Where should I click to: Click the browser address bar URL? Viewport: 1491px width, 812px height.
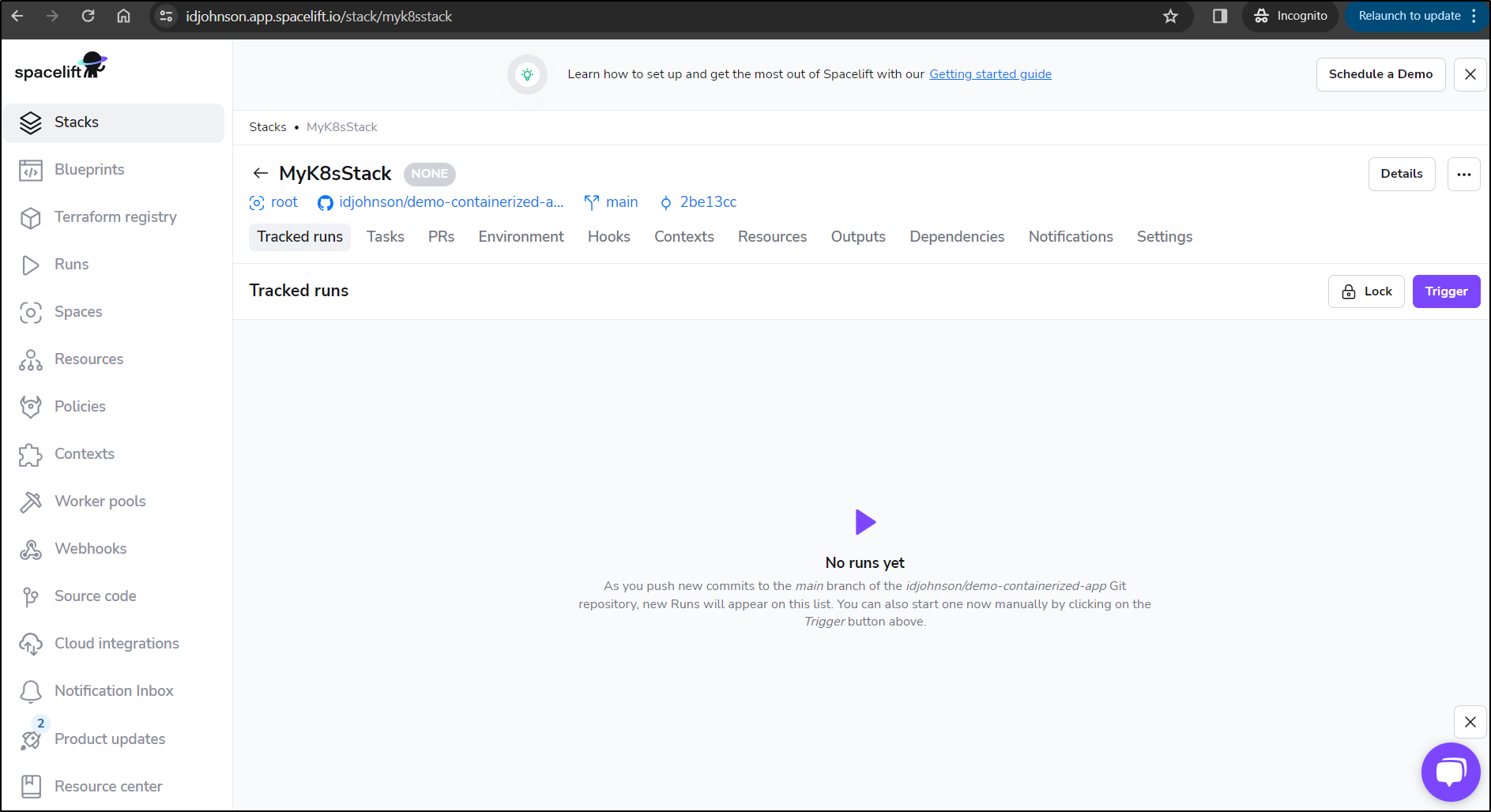[x=319, y=16]
